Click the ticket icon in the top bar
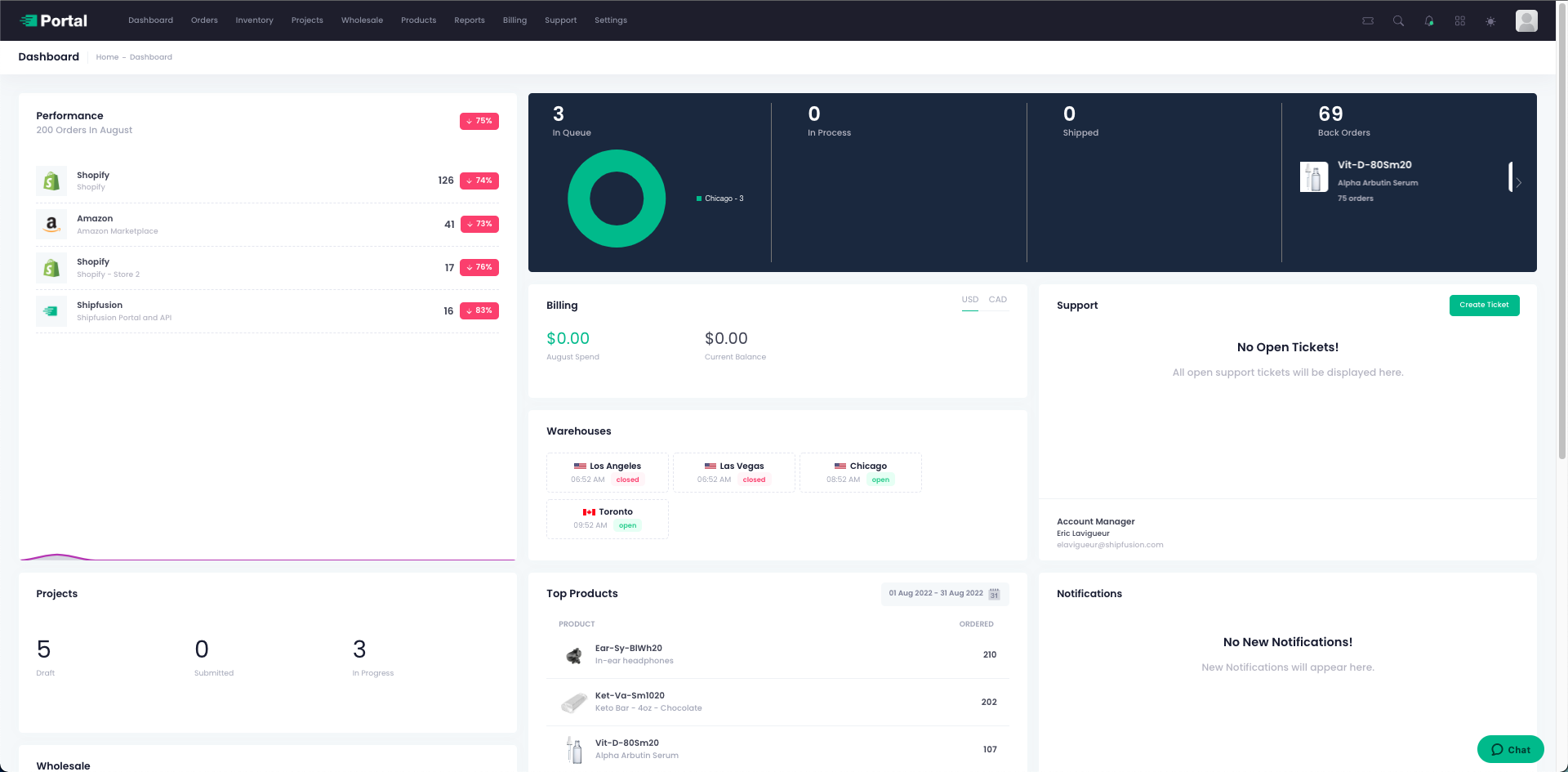This screenshot has width=1568, height=772. (x=1368, y=20)
